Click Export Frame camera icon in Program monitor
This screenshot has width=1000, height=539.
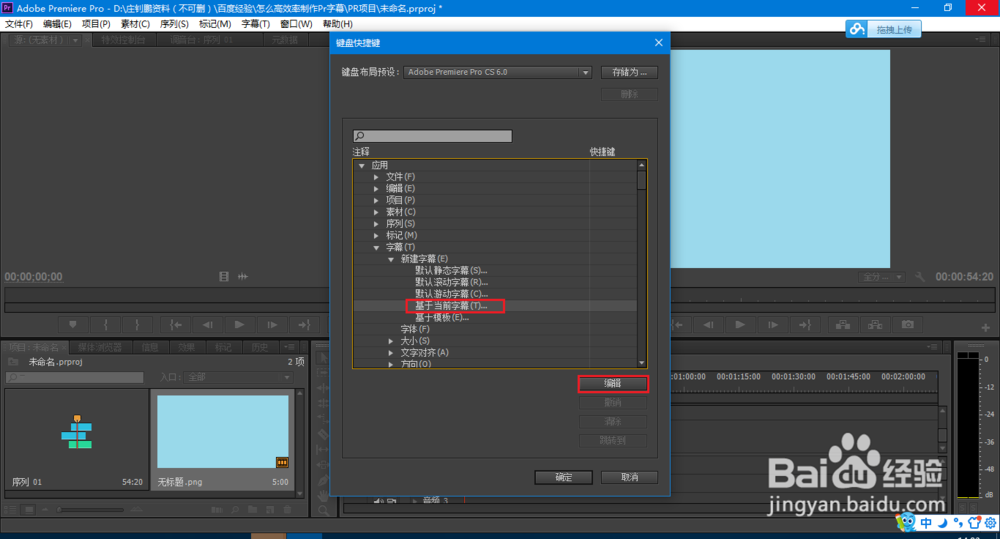click(908, 325)
